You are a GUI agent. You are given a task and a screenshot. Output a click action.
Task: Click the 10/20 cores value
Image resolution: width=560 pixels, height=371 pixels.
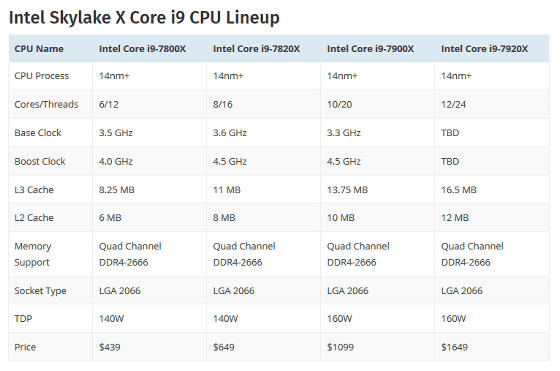[x=339, y=104]
